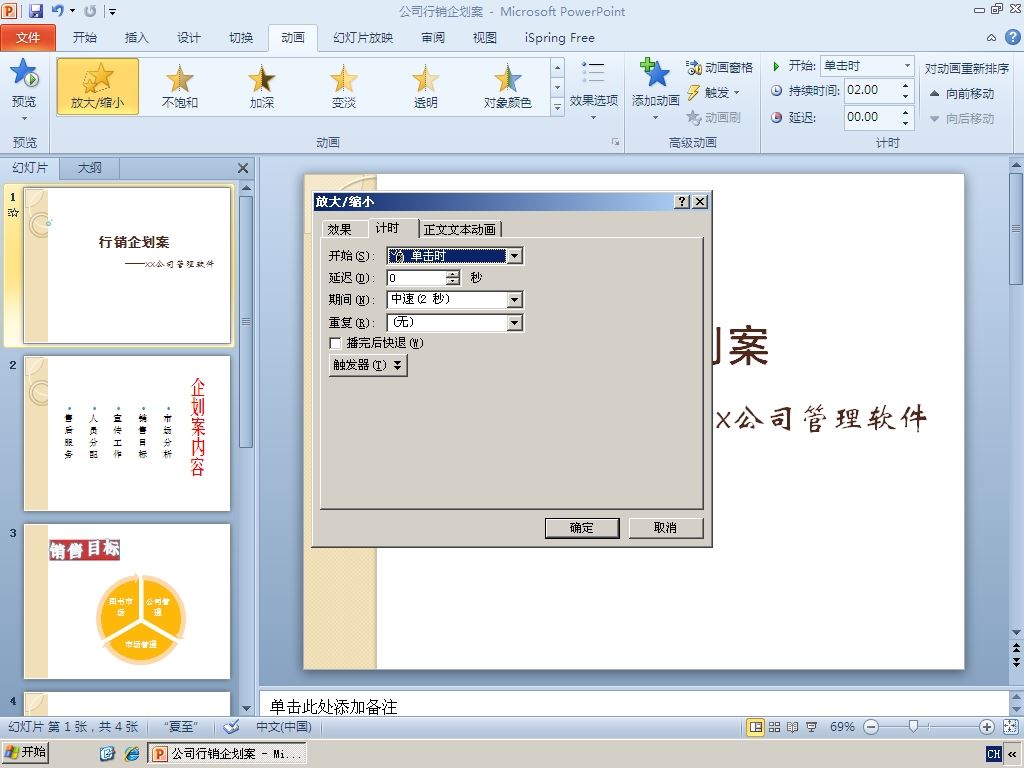
Task: Select the Desaturate (不饱和) animation effect
Action: [180, 86]
